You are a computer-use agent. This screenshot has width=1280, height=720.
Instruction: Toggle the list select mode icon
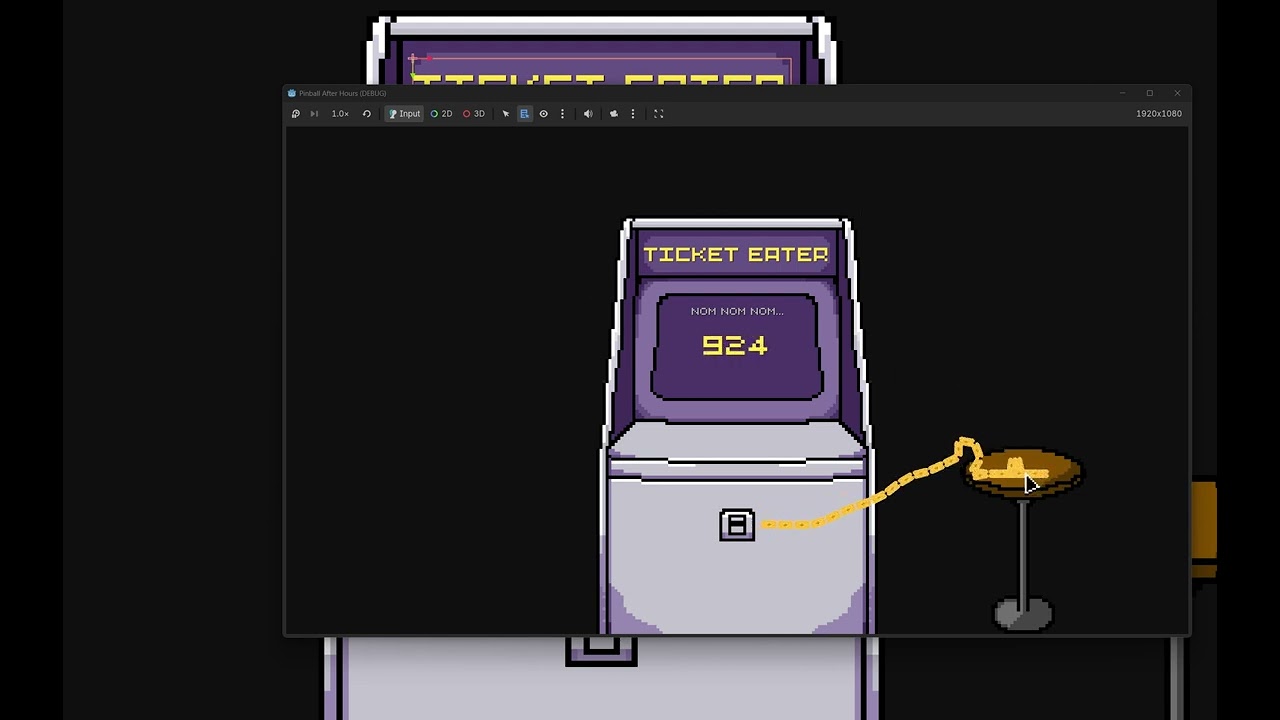(524, 114)
